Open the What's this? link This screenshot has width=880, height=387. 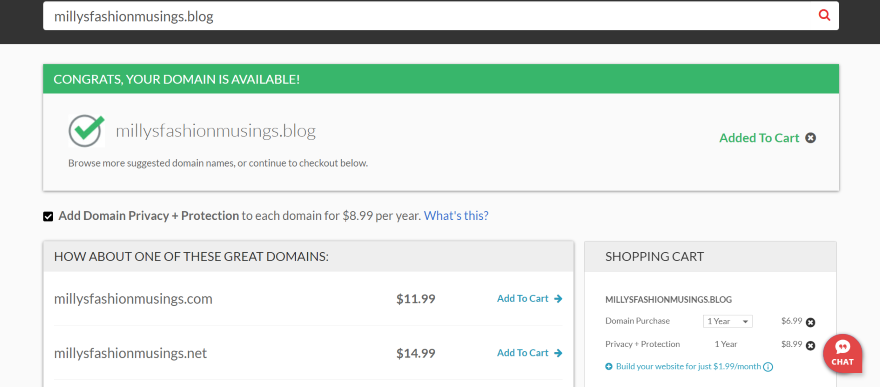tap(456, 215)
